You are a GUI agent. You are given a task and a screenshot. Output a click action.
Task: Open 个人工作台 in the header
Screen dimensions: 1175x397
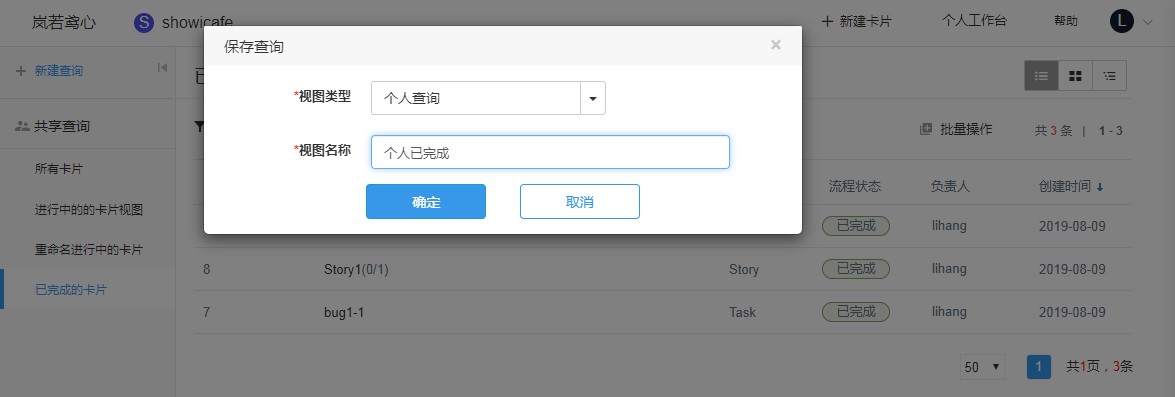point(974,21)
